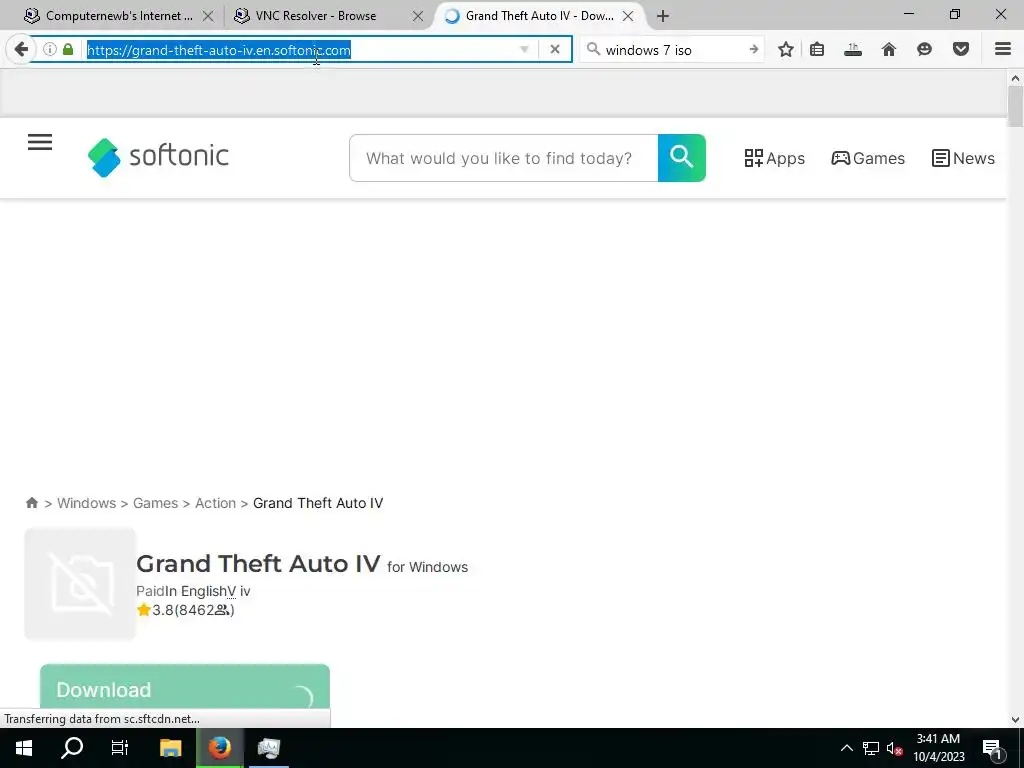Close the VNC Resolver tab
Image resolution: width=1024 pixels, height=768 pixels.
click(x=418, y=16)
